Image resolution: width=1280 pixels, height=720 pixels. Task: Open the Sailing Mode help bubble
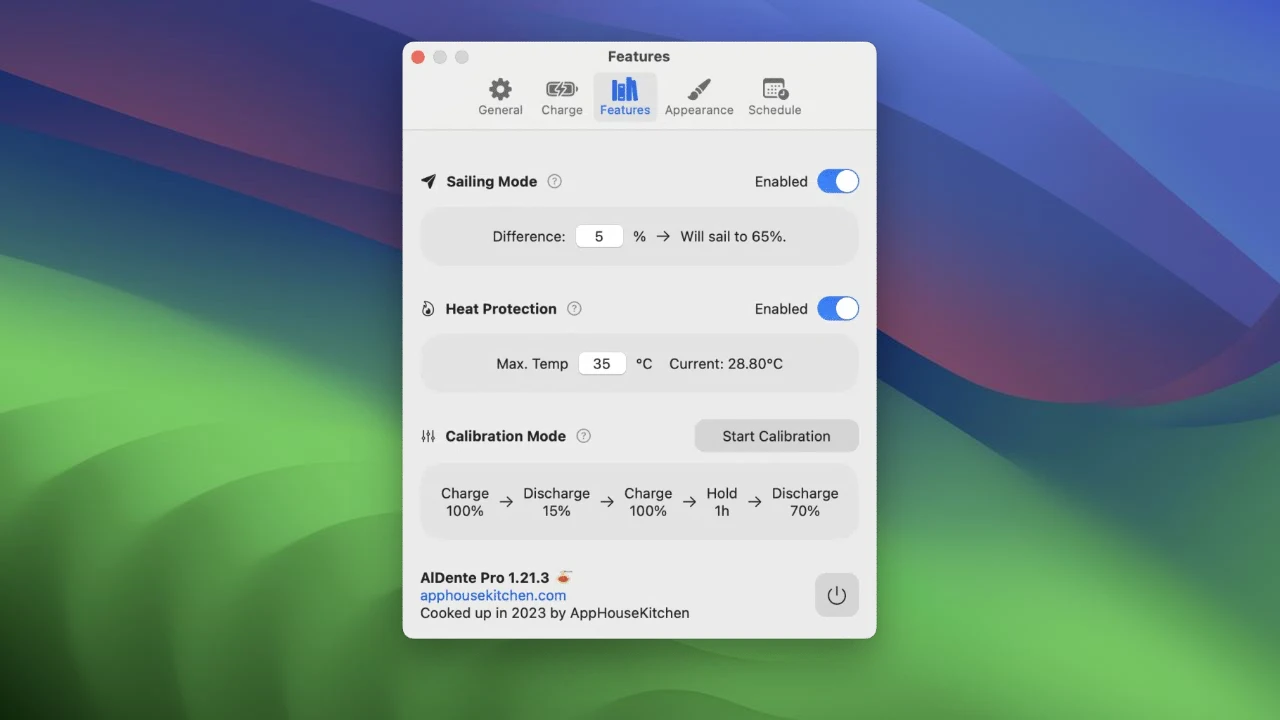point(554,181)
